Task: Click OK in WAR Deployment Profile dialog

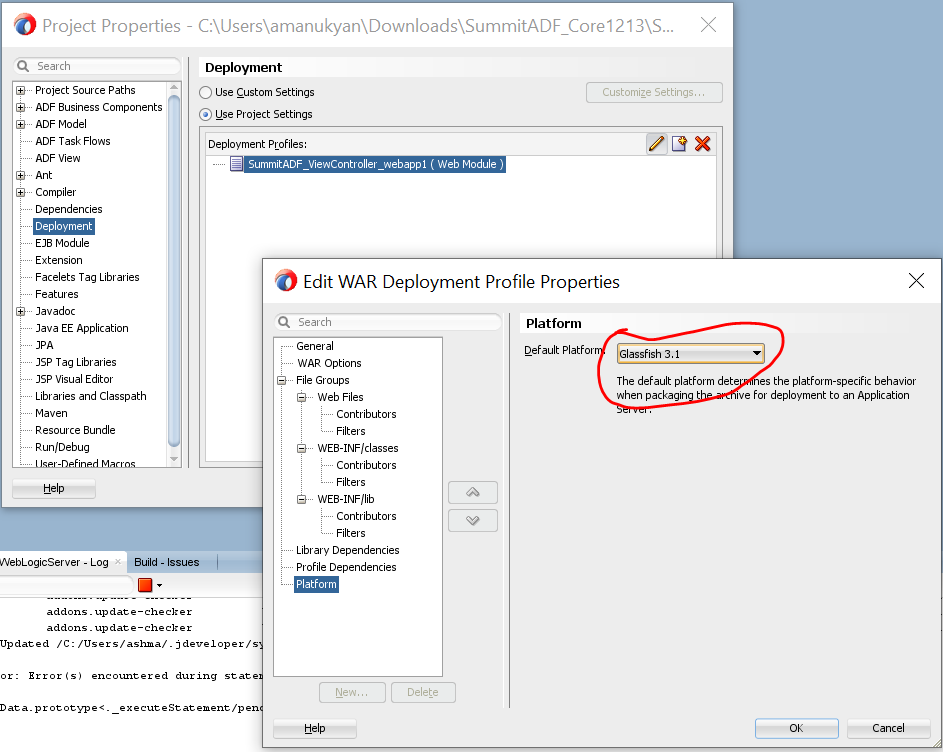Action: coord(796,728)
